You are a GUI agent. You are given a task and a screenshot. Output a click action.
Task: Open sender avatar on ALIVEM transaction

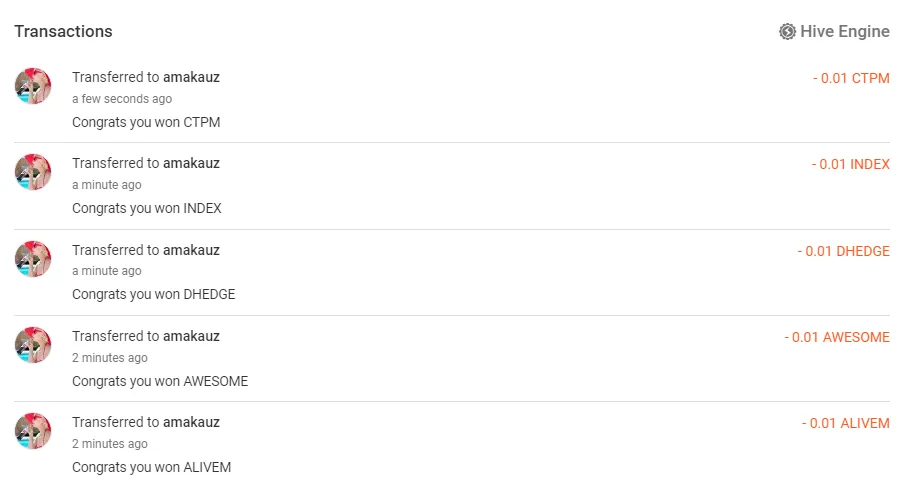coord(33,431)
